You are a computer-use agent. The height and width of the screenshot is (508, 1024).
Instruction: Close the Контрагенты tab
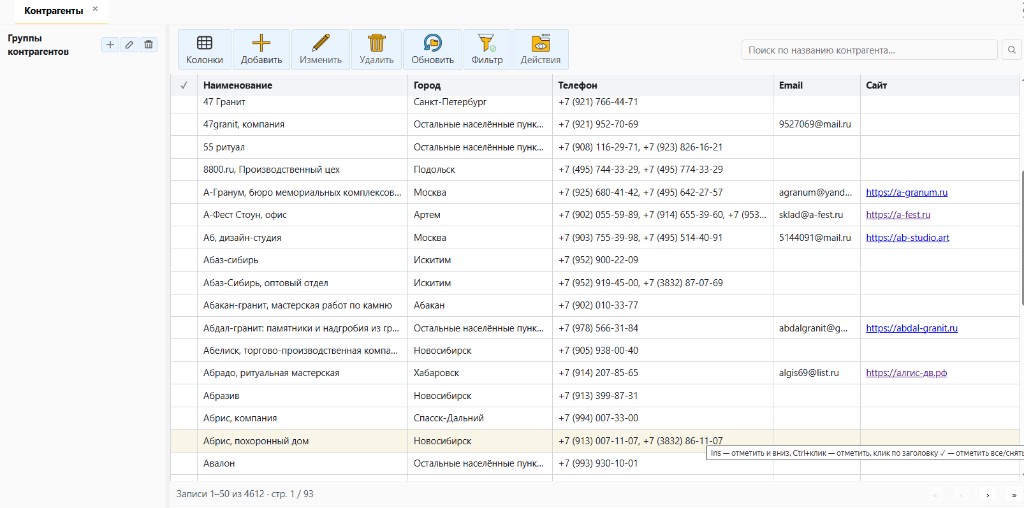[x=95, y=9]
